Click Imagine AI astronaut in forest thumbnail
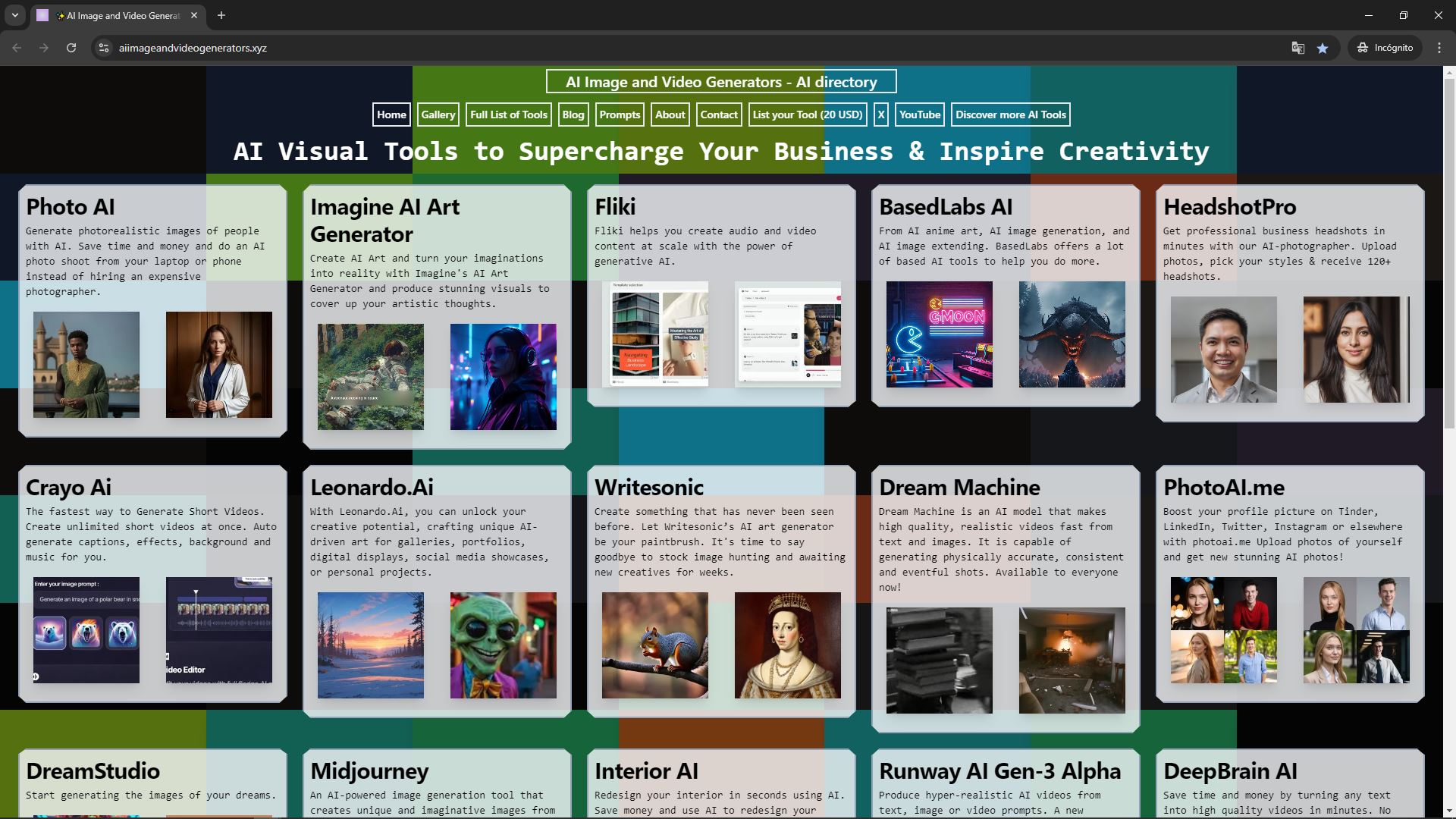Image resolution: width=1456 pixels, height=819 pixels. (x=371, y=377)
